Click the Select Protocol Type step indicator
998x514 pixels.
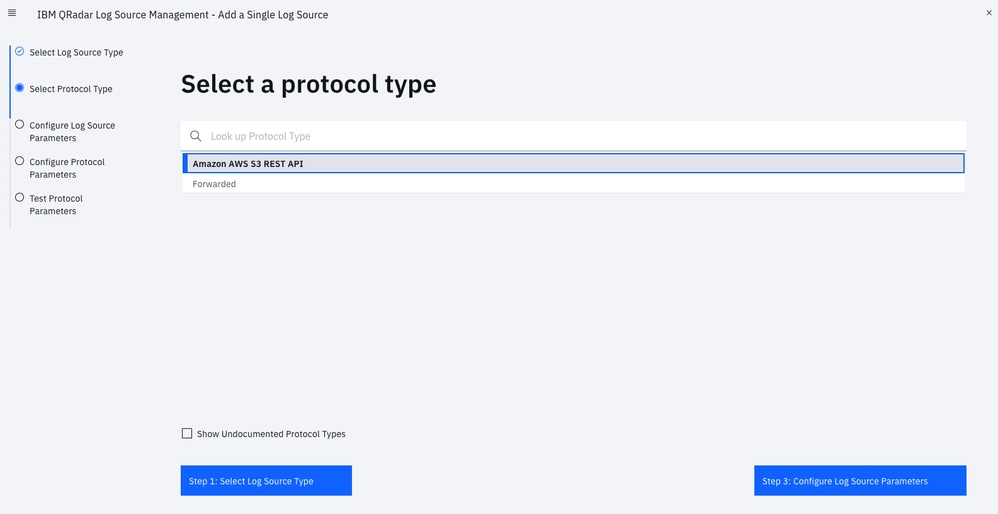(x=19, y=88)
